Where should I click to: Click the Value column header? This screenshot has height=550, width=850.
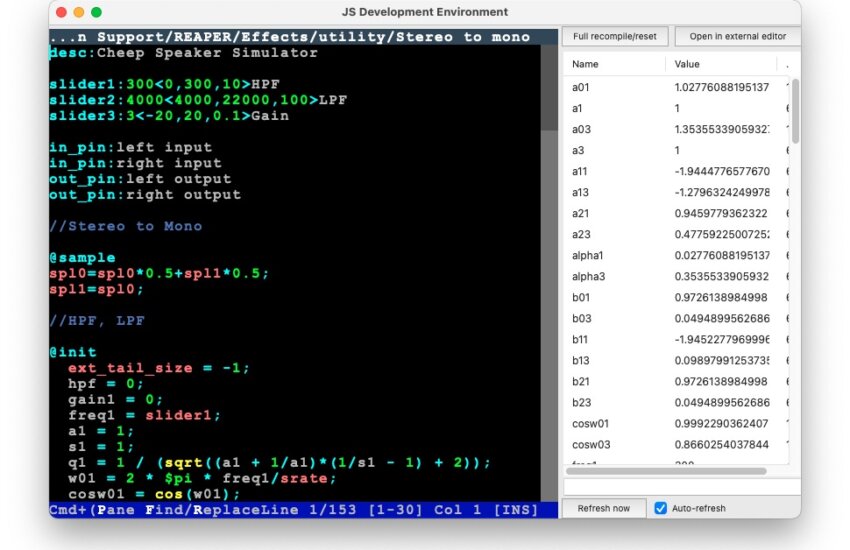[720, 64]
